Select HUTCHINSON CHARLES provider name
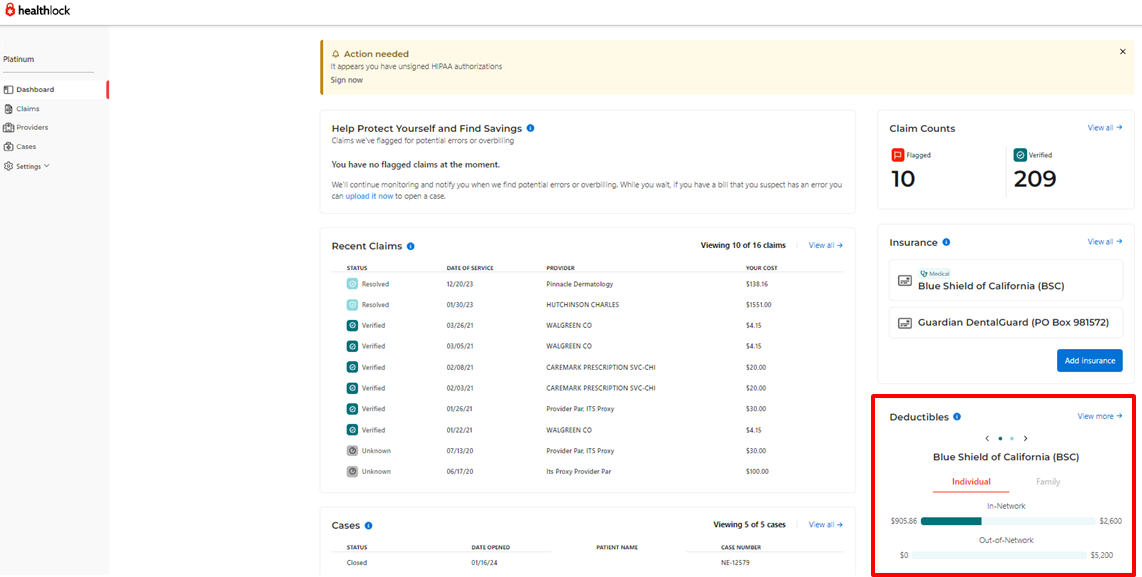 [583, 305]
